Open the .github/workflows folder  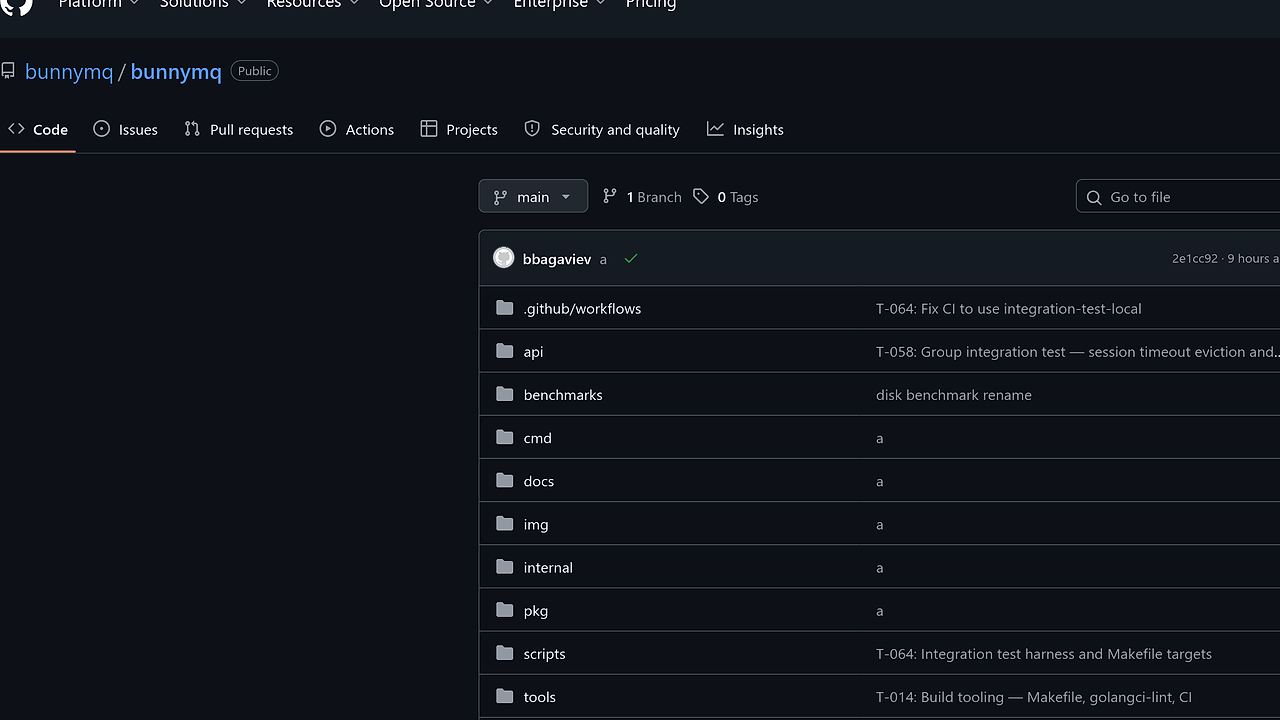click(x=582, y=308)
